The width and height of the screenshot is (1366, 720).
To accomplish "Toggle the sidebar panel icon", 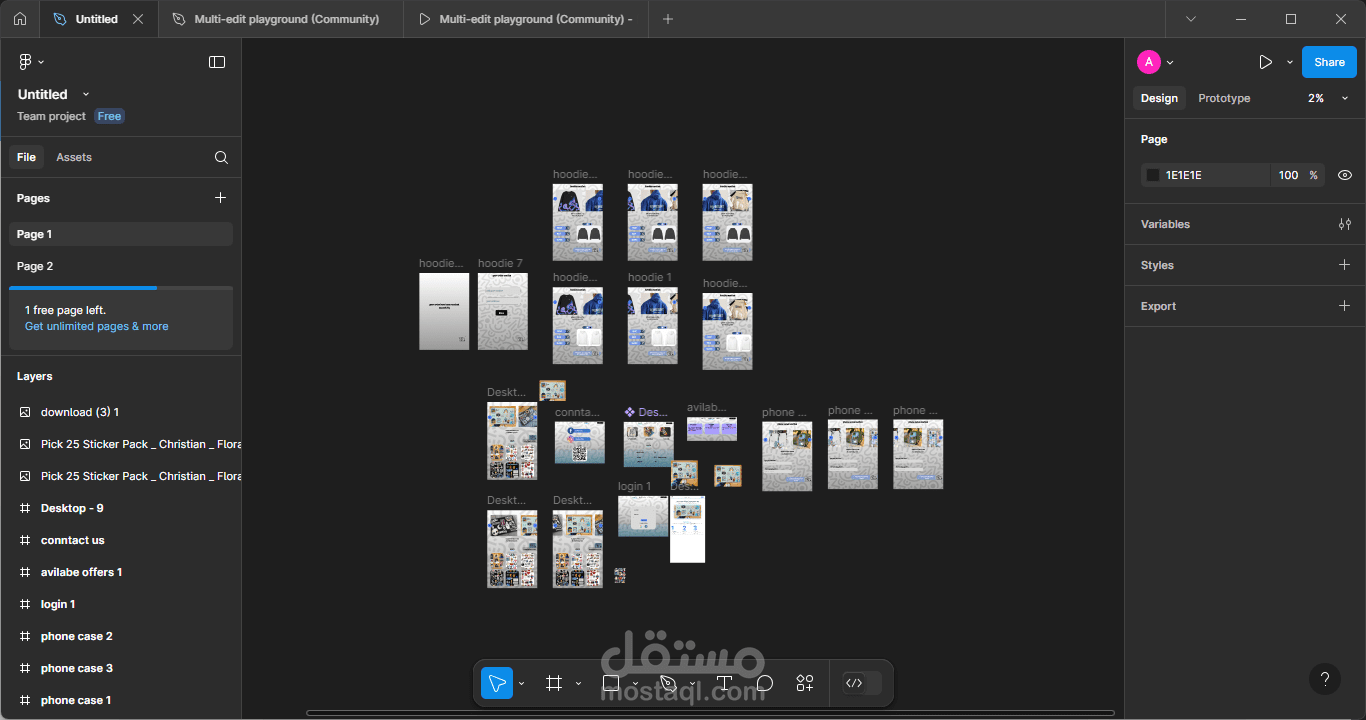I will tap(217, 62).
